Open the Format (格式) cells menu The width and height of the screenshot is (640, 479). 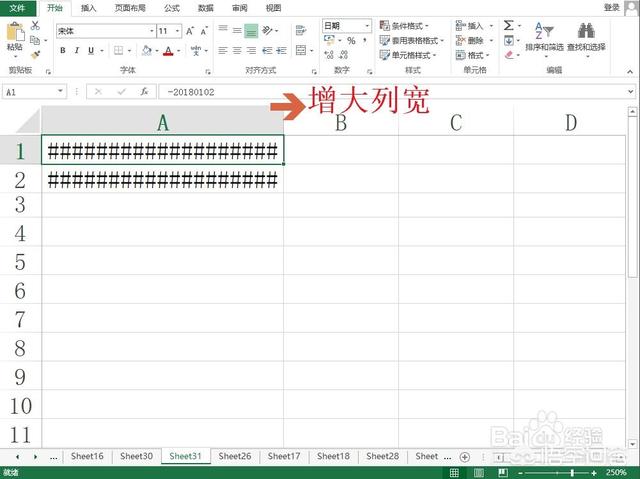473,55
